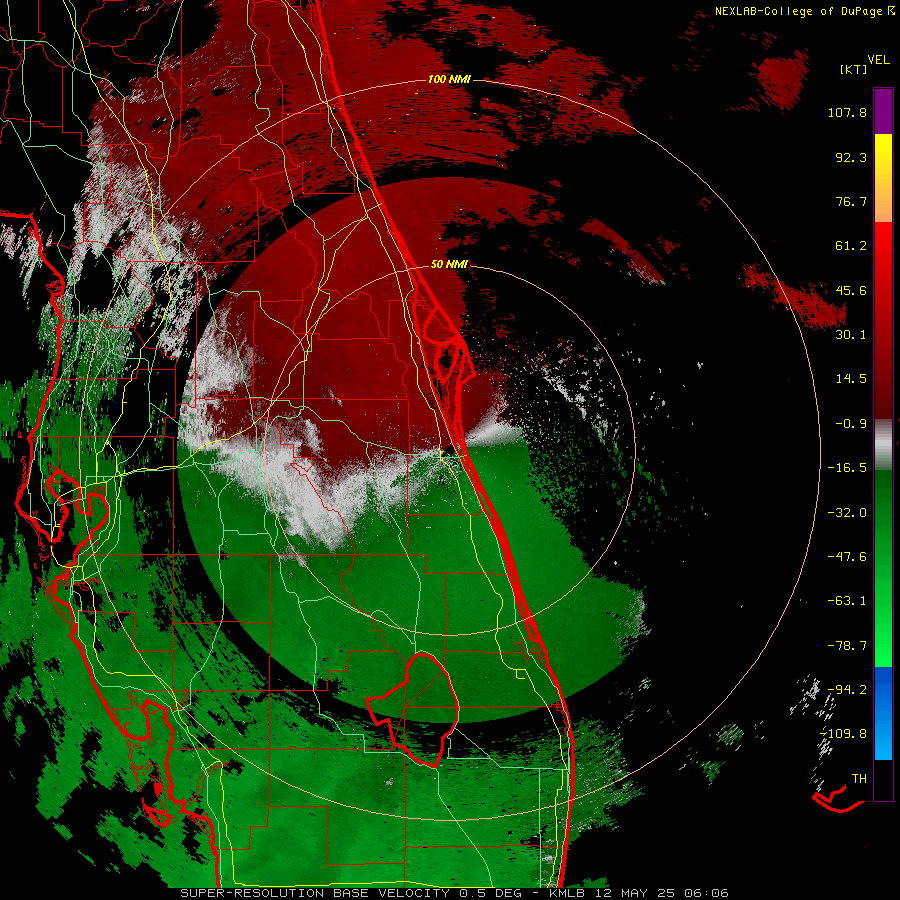Select the 14.5 scale value
Screen dimensions: 900x900
coord(851,379)
